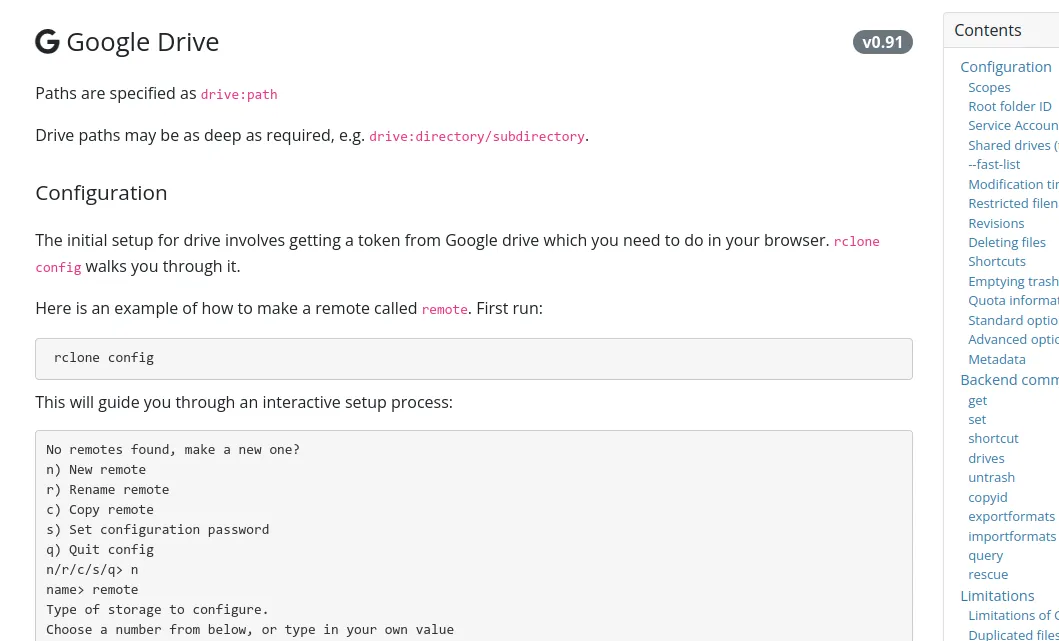Jump to the Scopes section
Image resolution: width=1059 pixels, height=641 pixels.
point(988,87)
